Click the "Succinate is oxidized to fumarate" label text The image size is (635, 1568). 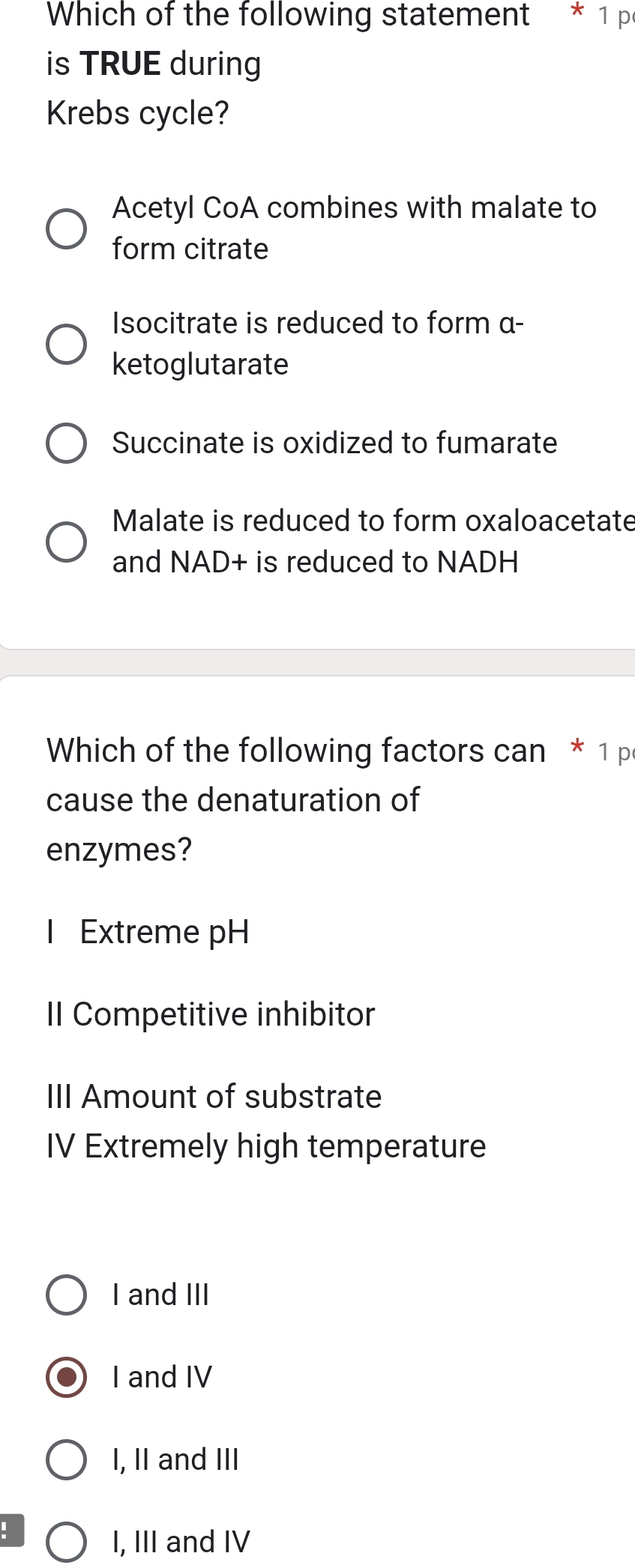334,443
